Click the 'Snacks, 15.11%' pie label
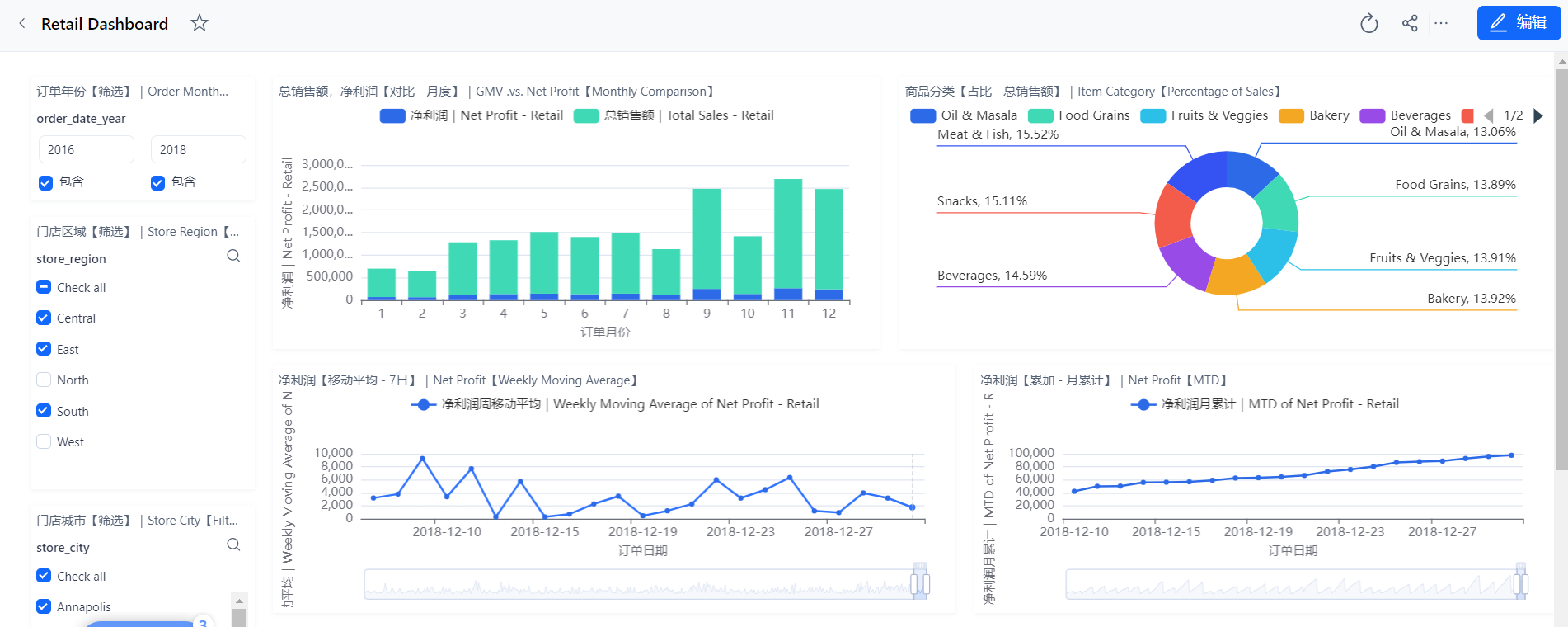The height and width of the screenshot is (627, 1568). click(x=982, y=201)
